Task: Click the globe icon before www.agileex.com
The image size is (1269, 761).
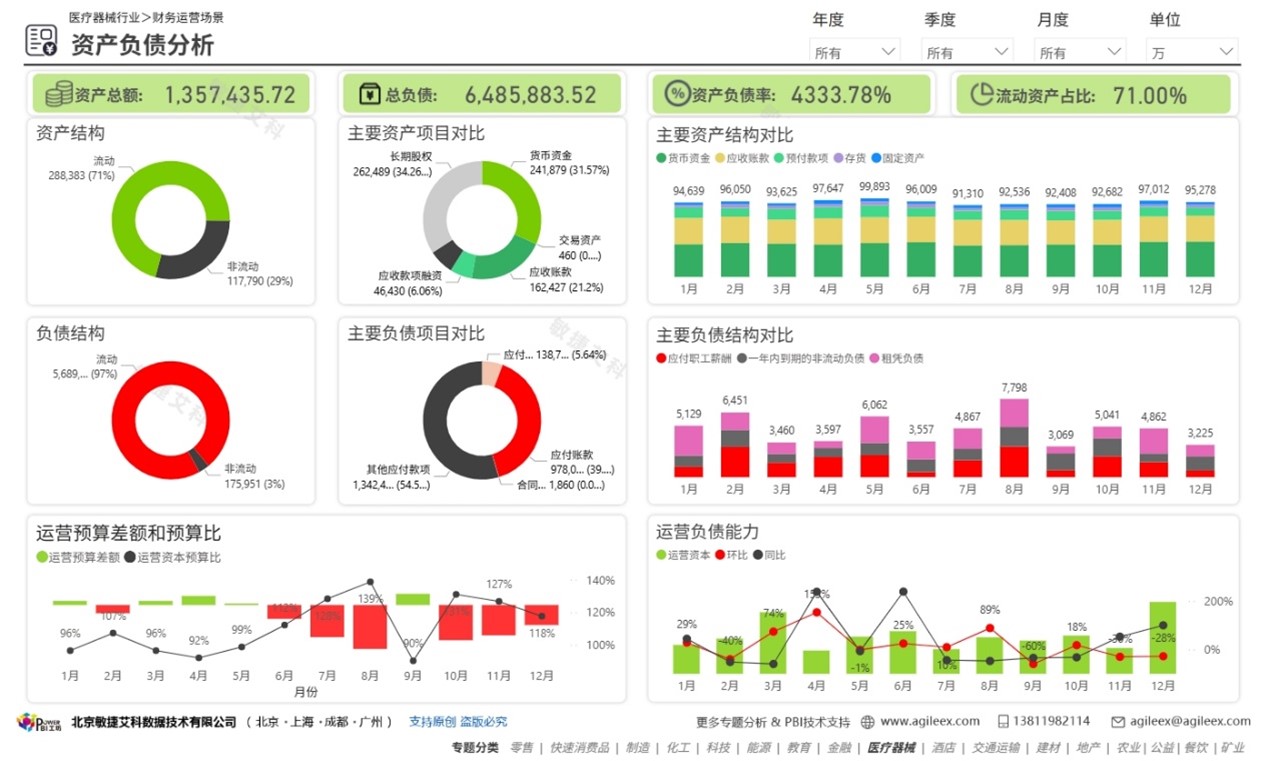Action: (867, 721)
